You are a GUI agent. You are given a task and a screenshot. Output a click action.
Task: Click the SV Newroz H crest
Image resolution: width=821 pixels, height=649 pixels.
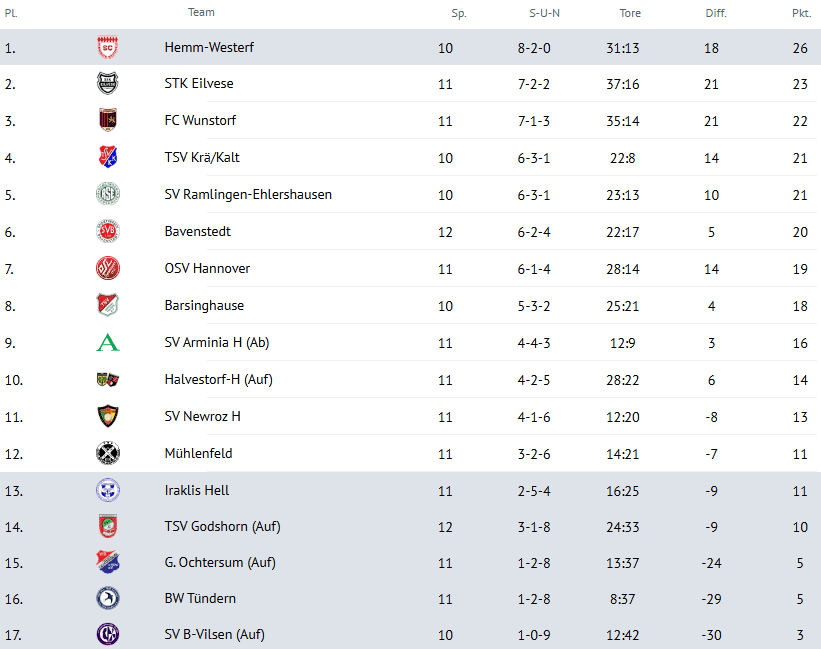(x=107, y=417)
